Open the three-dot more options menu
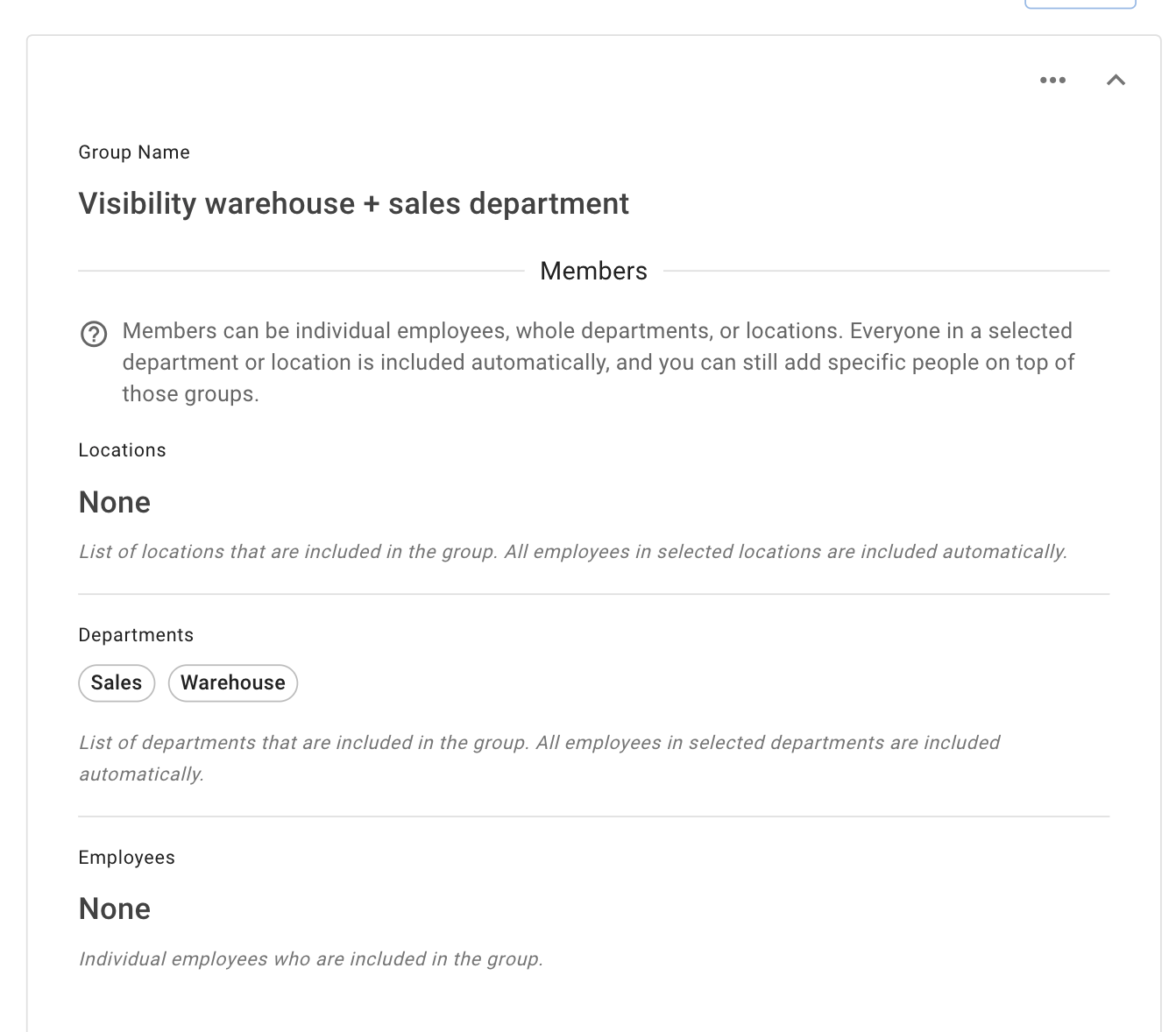Image resolution: width=1176 pixels, height=1032 pixels. (x=1052, y=80)
